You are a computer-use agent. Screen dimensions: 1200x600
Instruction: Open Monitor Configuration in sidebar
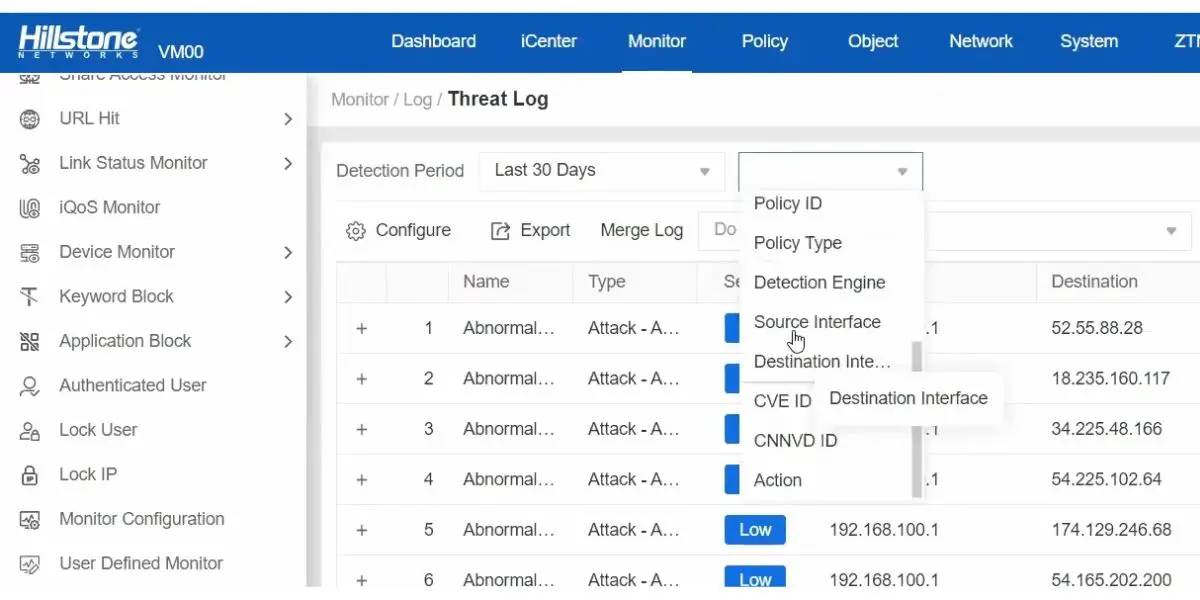[x=142, y=519]
